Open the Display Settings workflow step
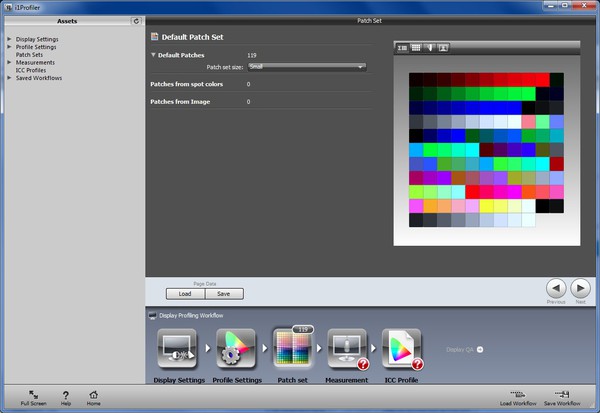 177,349
